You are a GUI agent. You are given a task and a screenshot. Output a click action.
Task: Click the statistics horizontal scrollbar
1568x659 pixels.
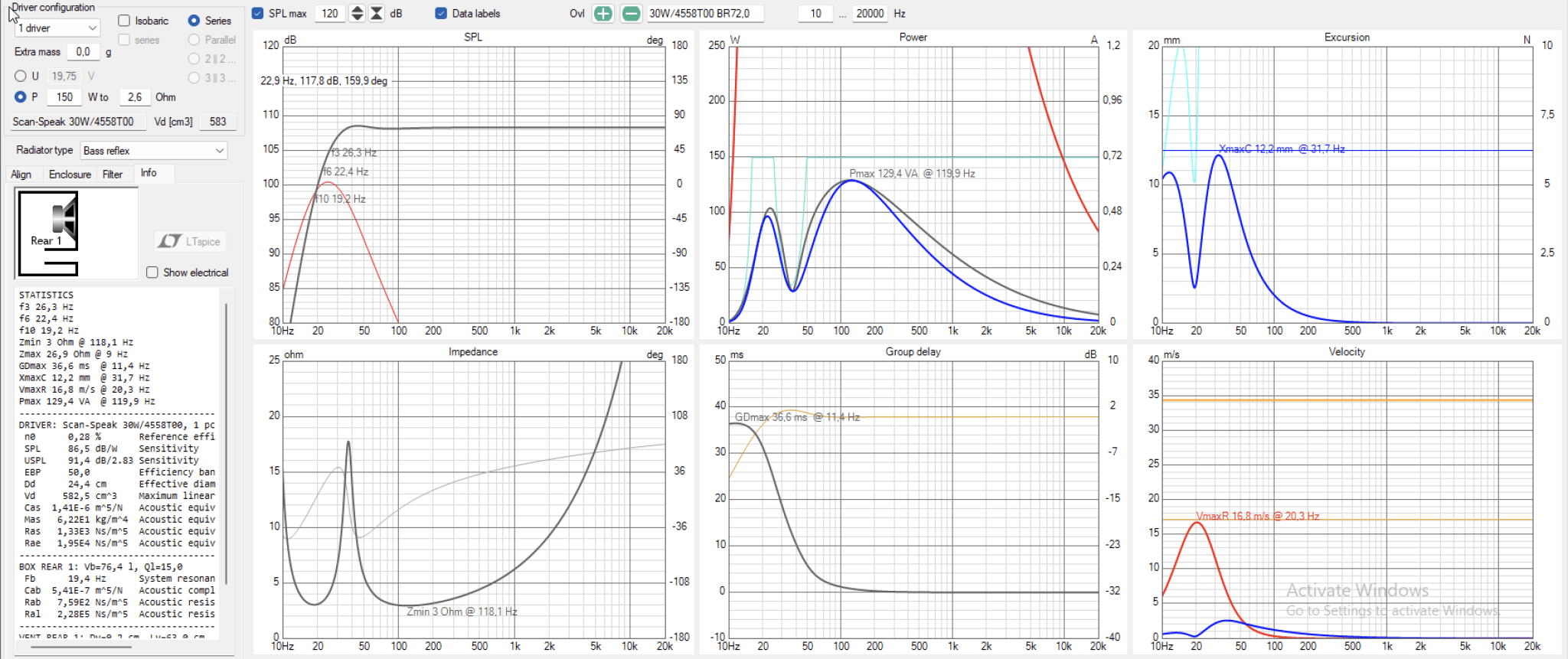pyautogui.click(x=80, y=648)
